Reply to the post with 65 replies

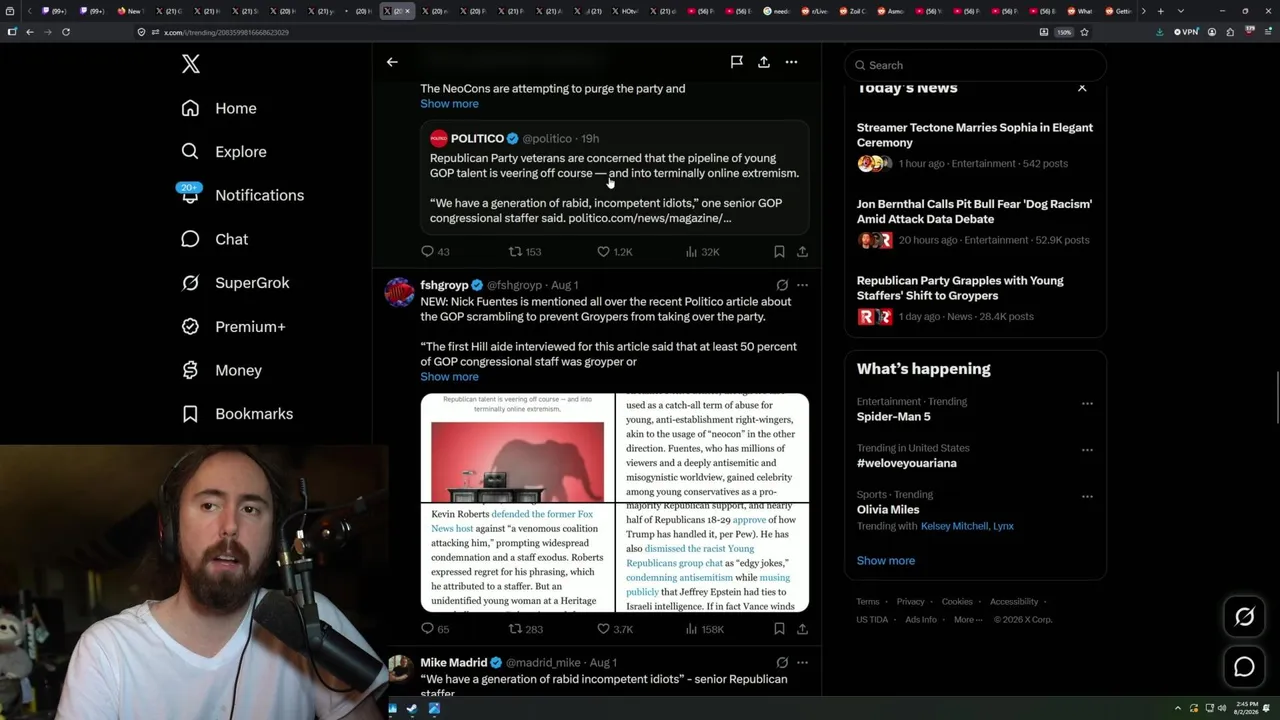click(435, 629)
